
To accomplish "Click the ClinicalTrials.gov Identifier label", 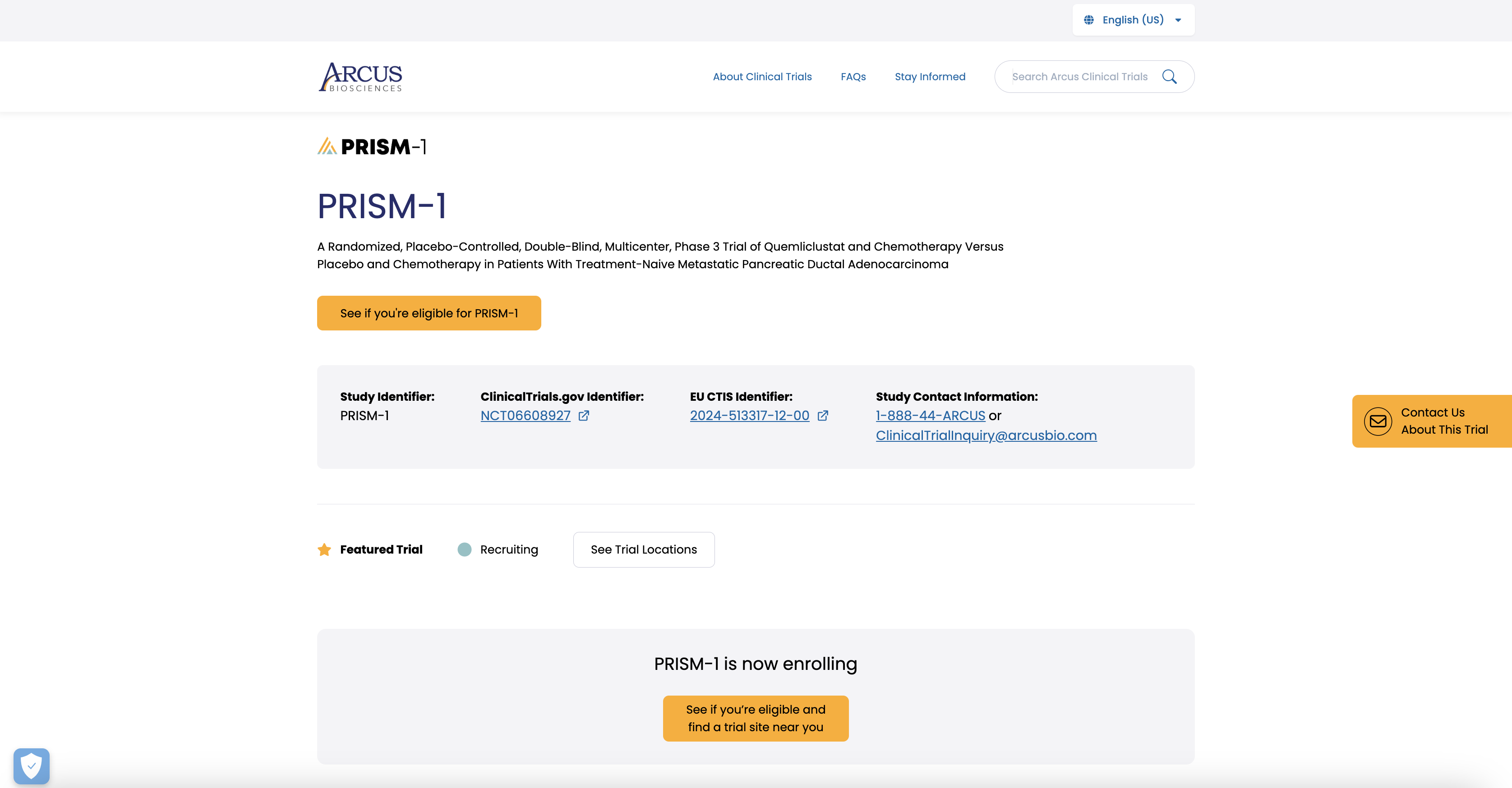I will click(x=562, y=397).
